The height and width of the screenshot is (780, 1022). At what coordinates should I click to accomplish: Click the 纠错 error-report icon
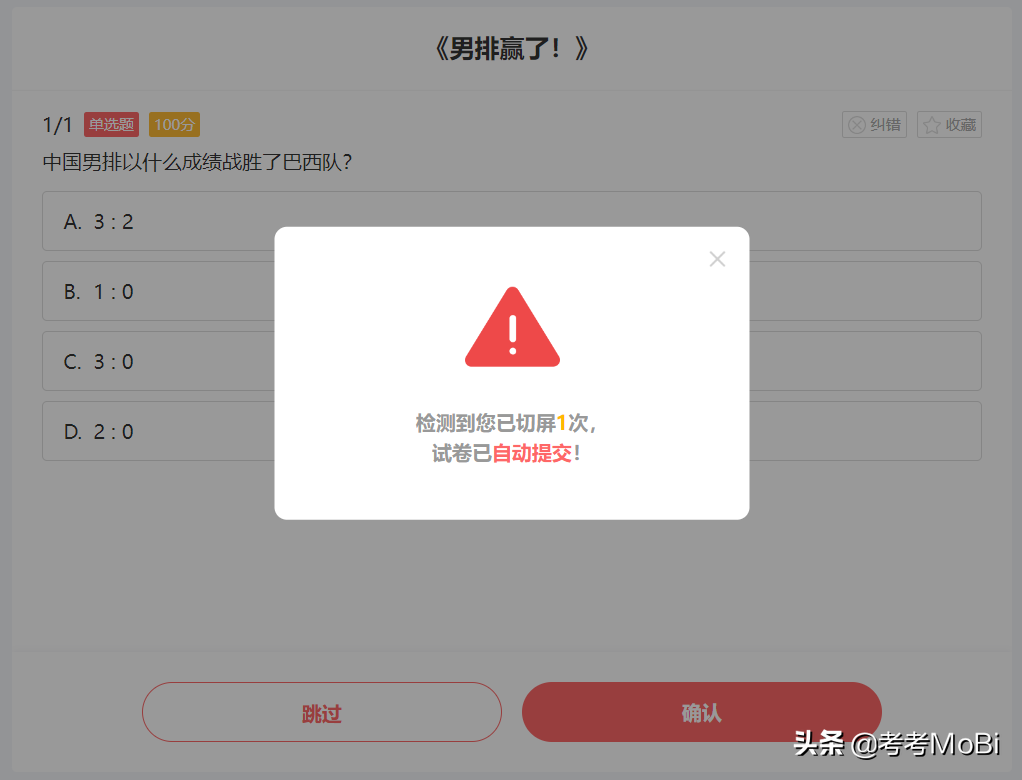point(857,125)
